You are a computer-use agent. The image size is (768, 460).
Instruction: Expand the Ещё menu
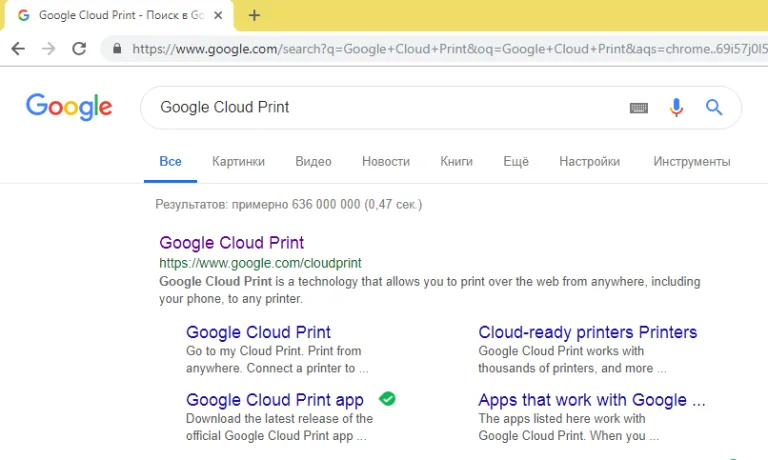pyautogui.click(x=516, y=161)
